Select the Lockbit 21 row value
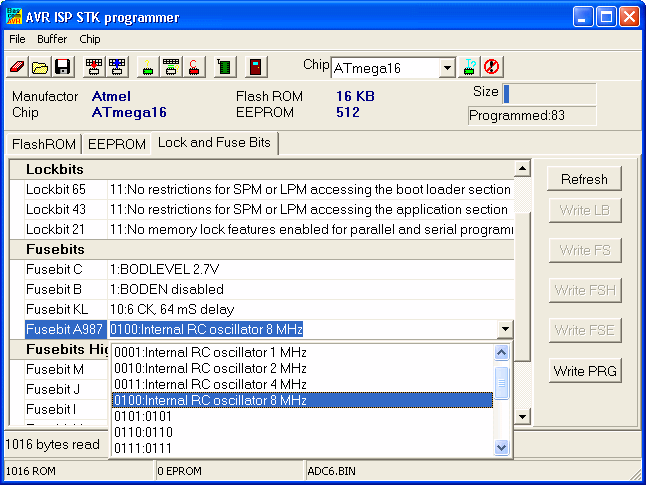Image resolution: width=646 pixels, height=485 pixels. [x=311, y=229]
